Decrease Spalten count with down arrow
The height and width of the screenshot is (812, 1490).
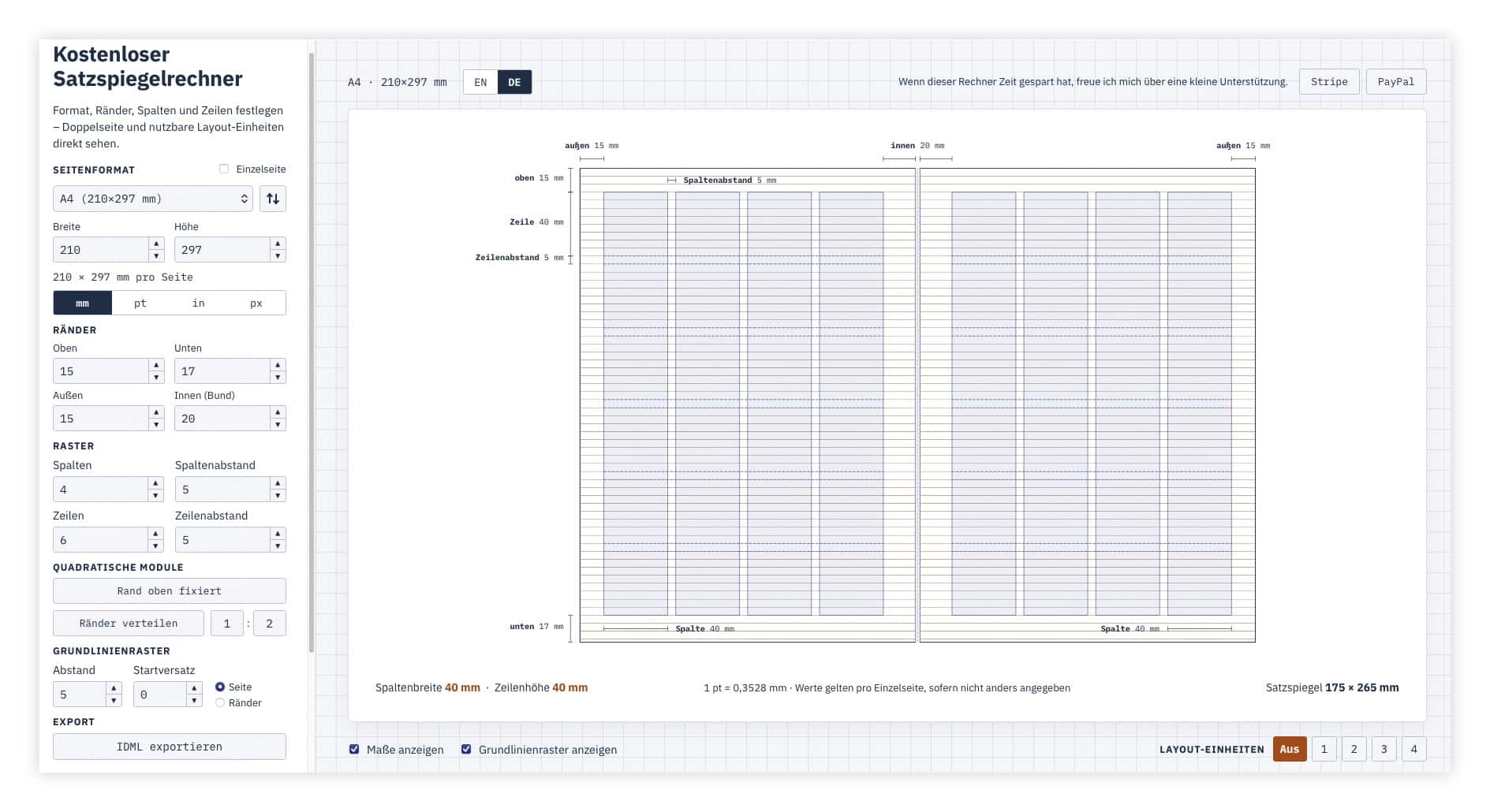pyautogui.click(x=155, y=496)
